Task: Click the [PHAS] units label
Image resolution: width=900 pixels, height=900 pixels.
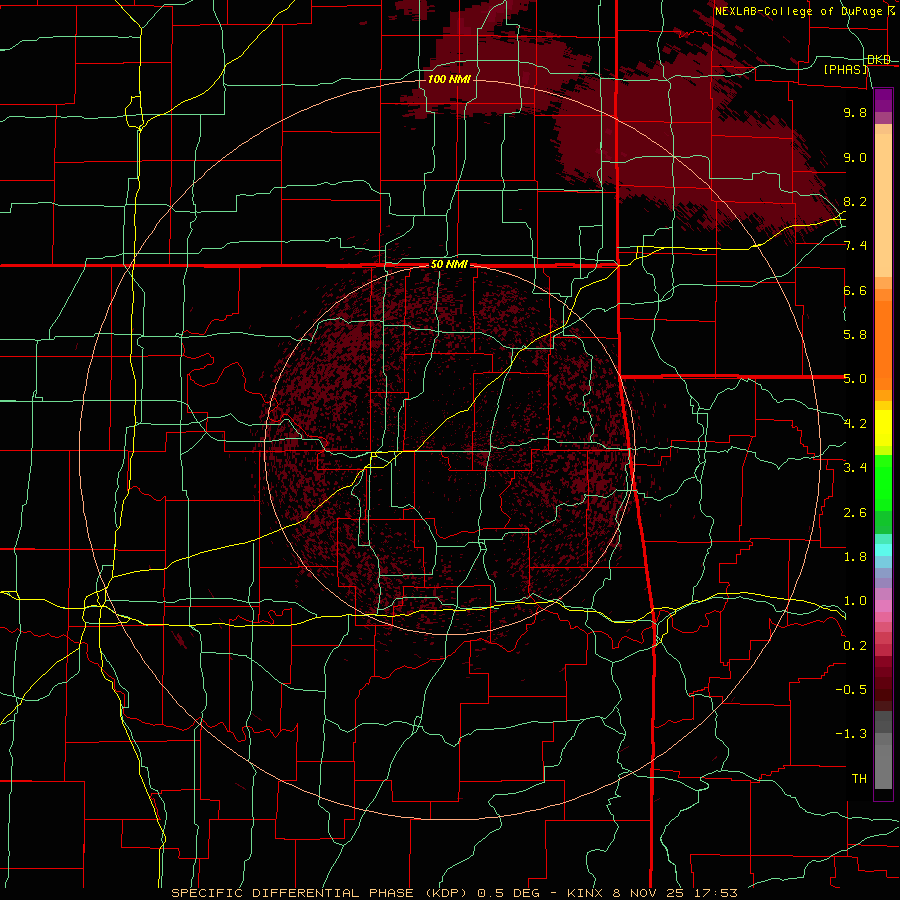Action: 846,69
